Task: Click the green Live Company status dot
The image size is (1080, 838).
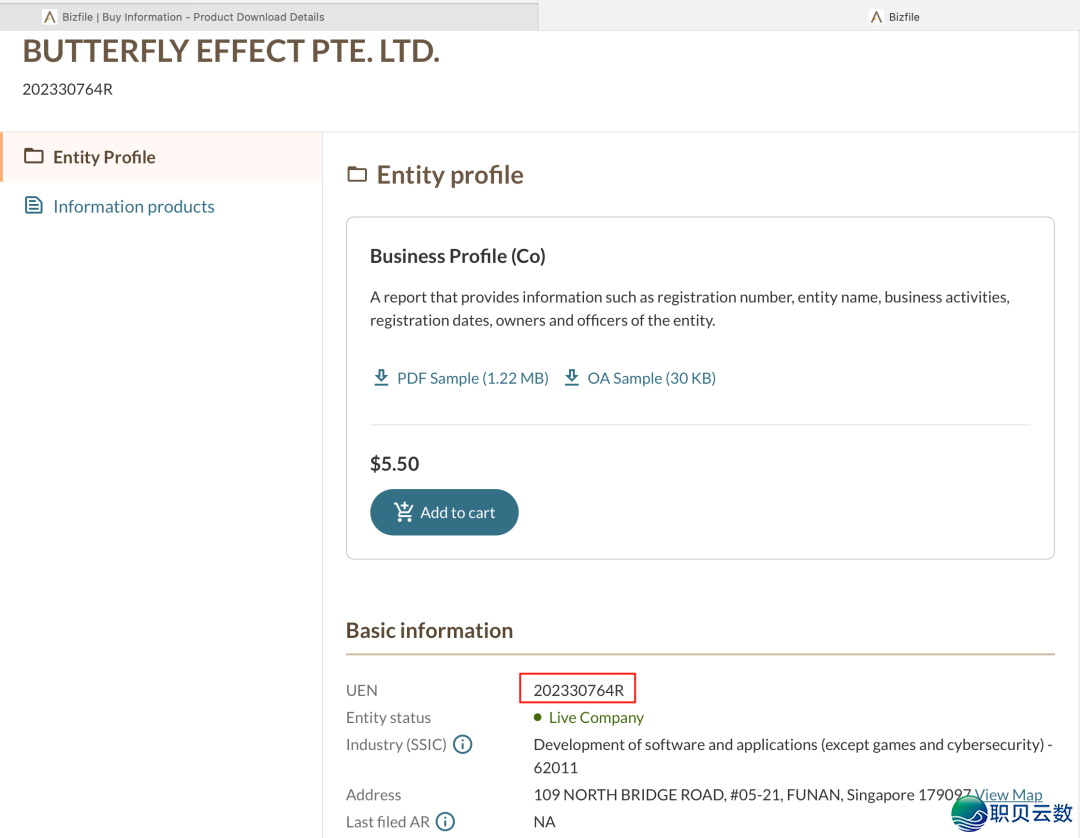Action: pos(538,717)
